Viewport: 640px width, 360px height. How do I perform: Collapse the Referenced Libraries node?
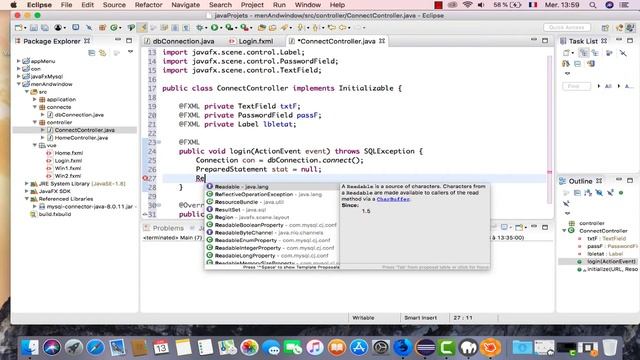(x=27, y=199)
